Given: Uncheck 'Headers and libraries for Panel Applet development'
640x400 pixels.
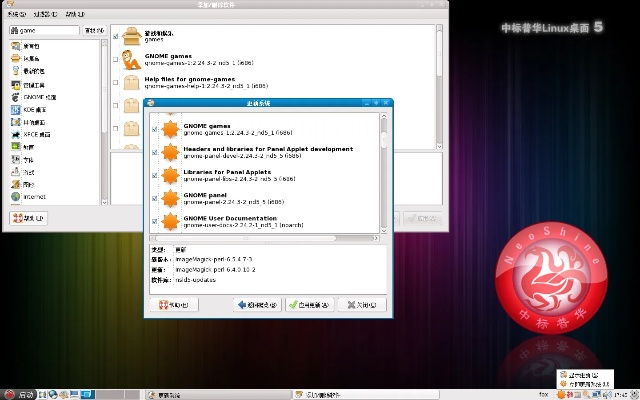Looking at the screenshot, I should (154, 153).
